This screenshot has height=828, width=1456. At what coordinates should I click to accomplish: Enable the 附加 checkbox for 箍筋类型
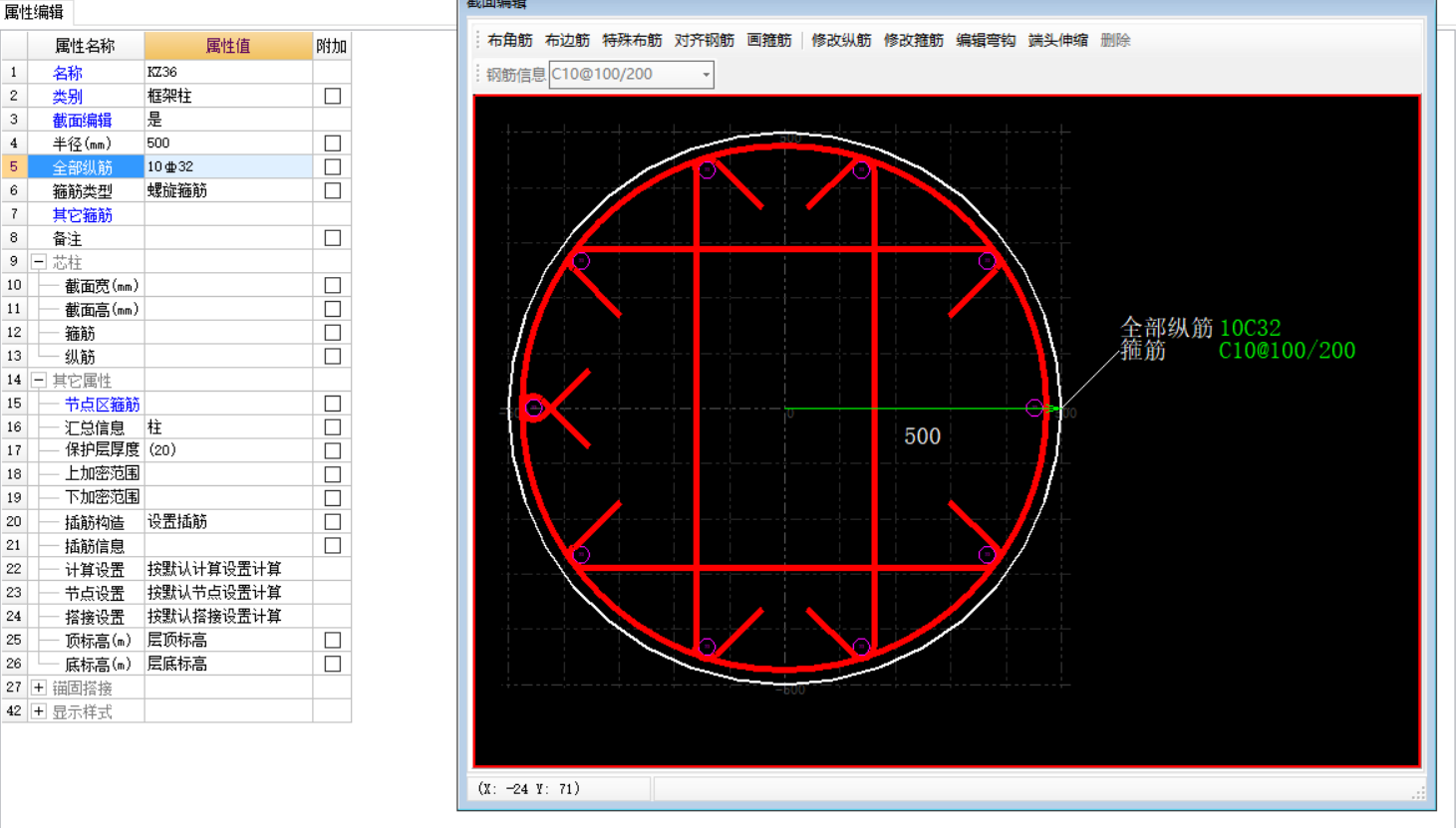(x=333, y=191)
